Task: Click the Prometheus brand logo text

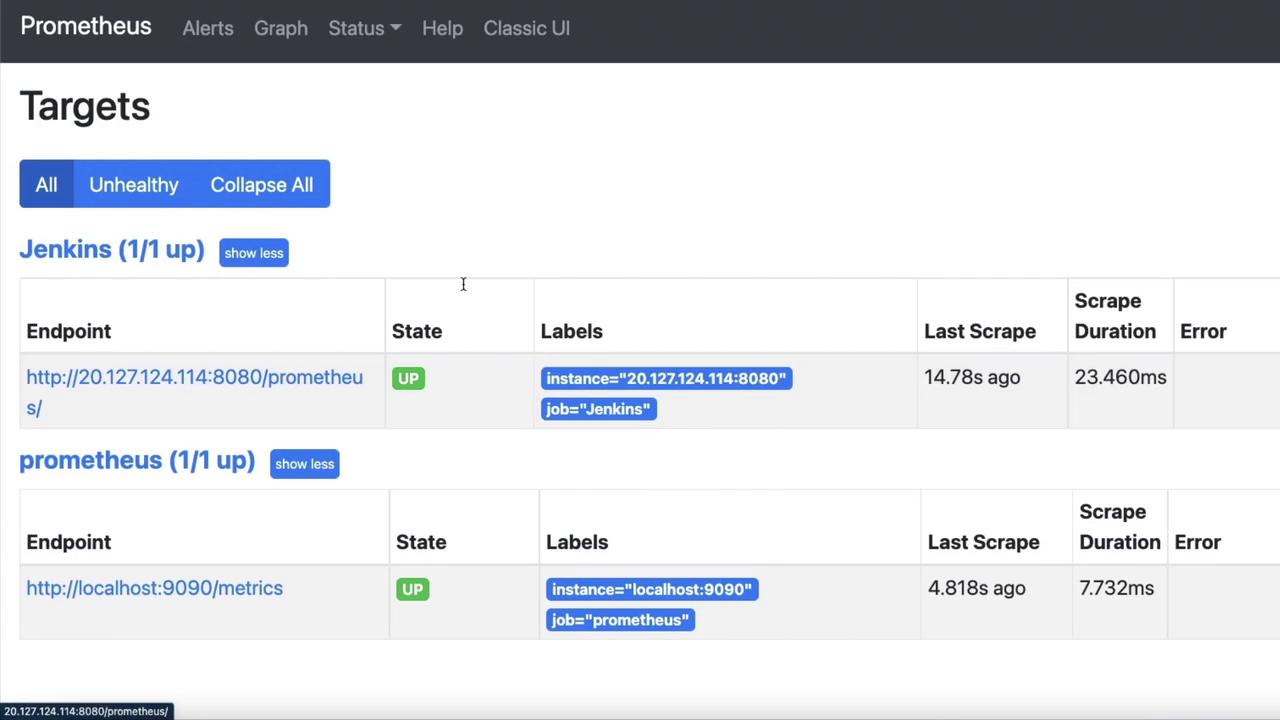Action: click(x=86, y=26)
